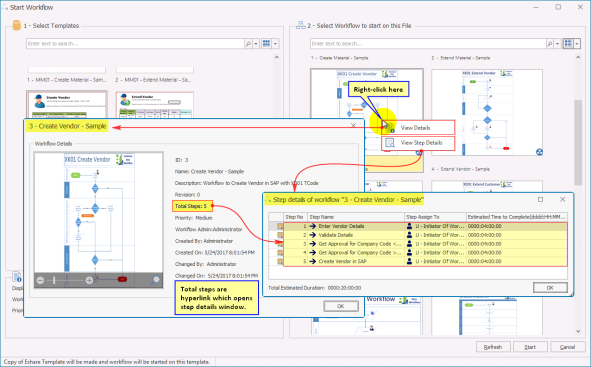Viewport: 591px width, 367px height.
Task: Click zoom-out minus icon in workflow preview
Action: [40, 280]
